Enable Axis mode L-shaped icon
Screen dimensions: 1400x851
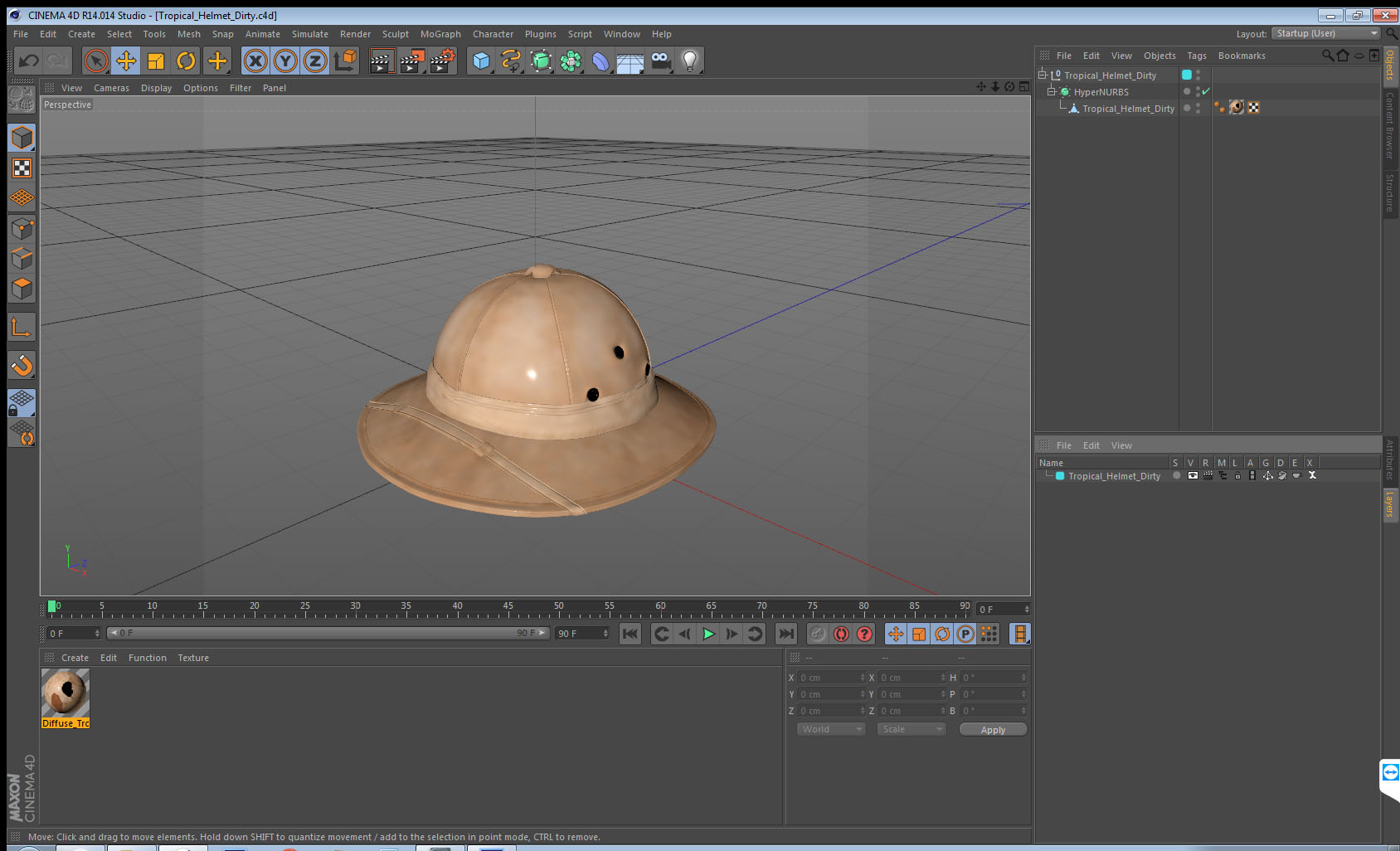[x=22, y=327]
